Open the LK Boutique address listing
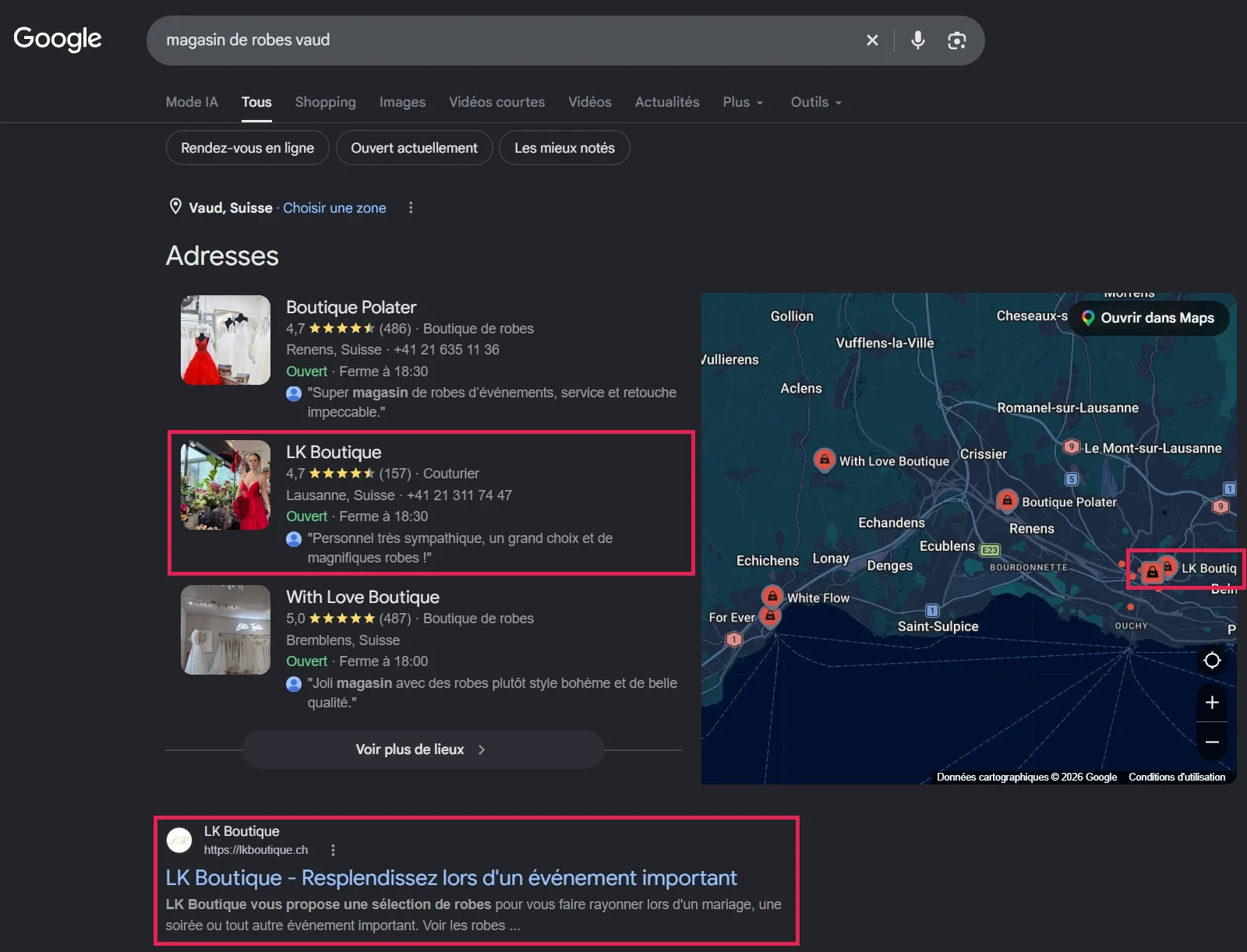The height and width of the screenshot is (952, 1247). 431,503
